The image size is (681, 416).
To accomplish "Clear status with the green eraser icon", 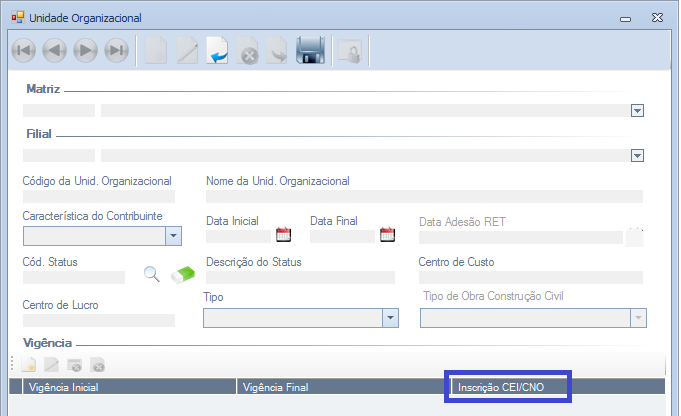I will tap(183, 274).
